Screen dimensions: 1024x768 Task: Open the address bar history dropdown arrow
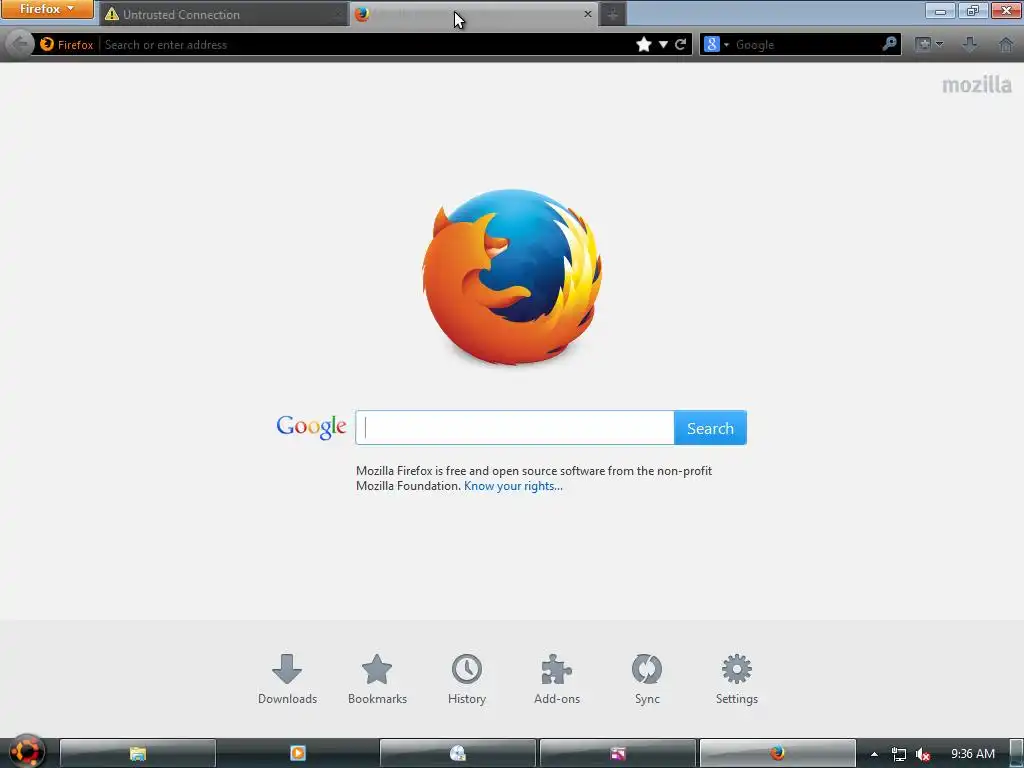(663, 44)
